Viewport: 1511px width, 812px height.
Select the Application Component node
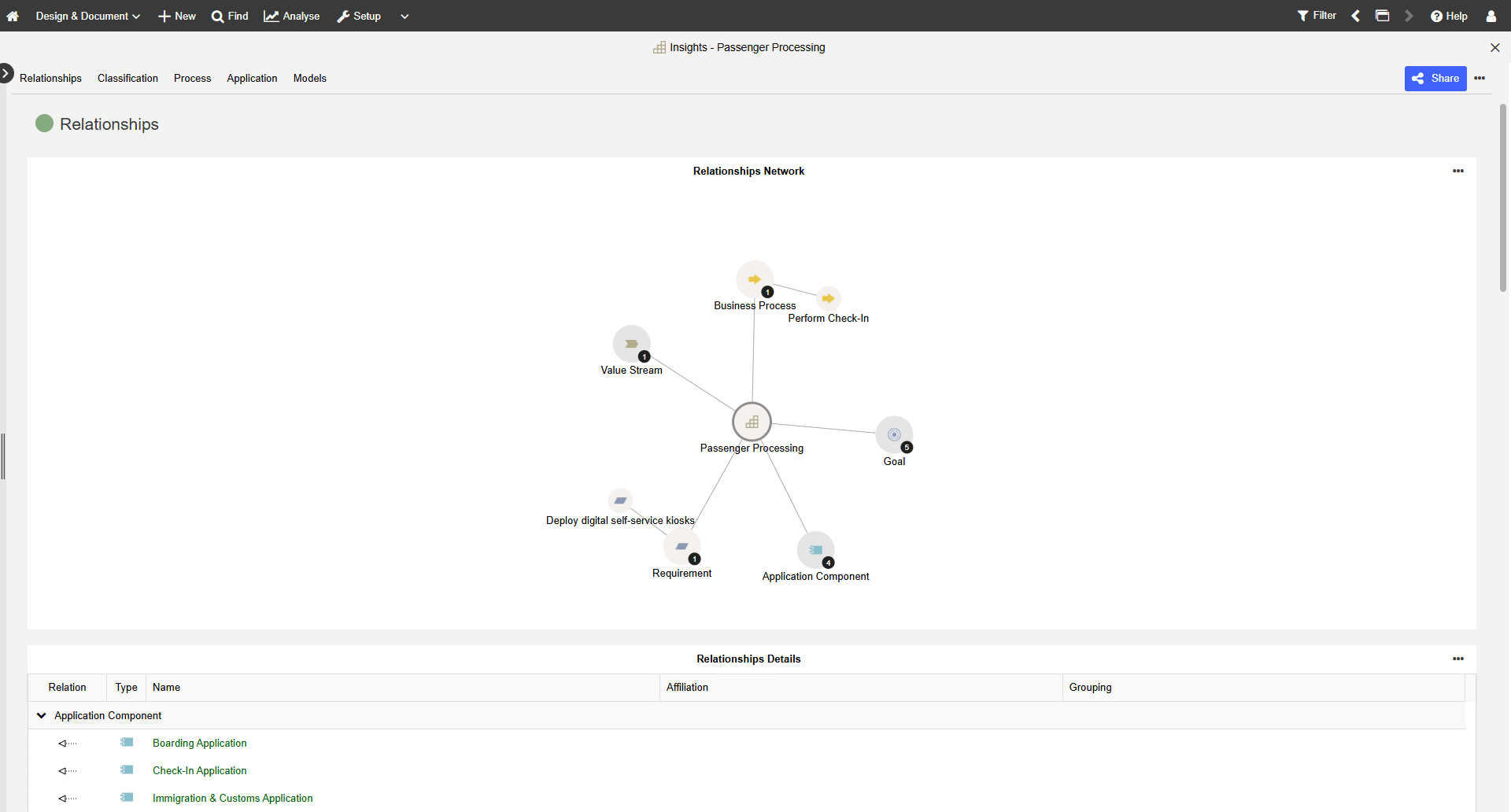(x=815, y=550)
